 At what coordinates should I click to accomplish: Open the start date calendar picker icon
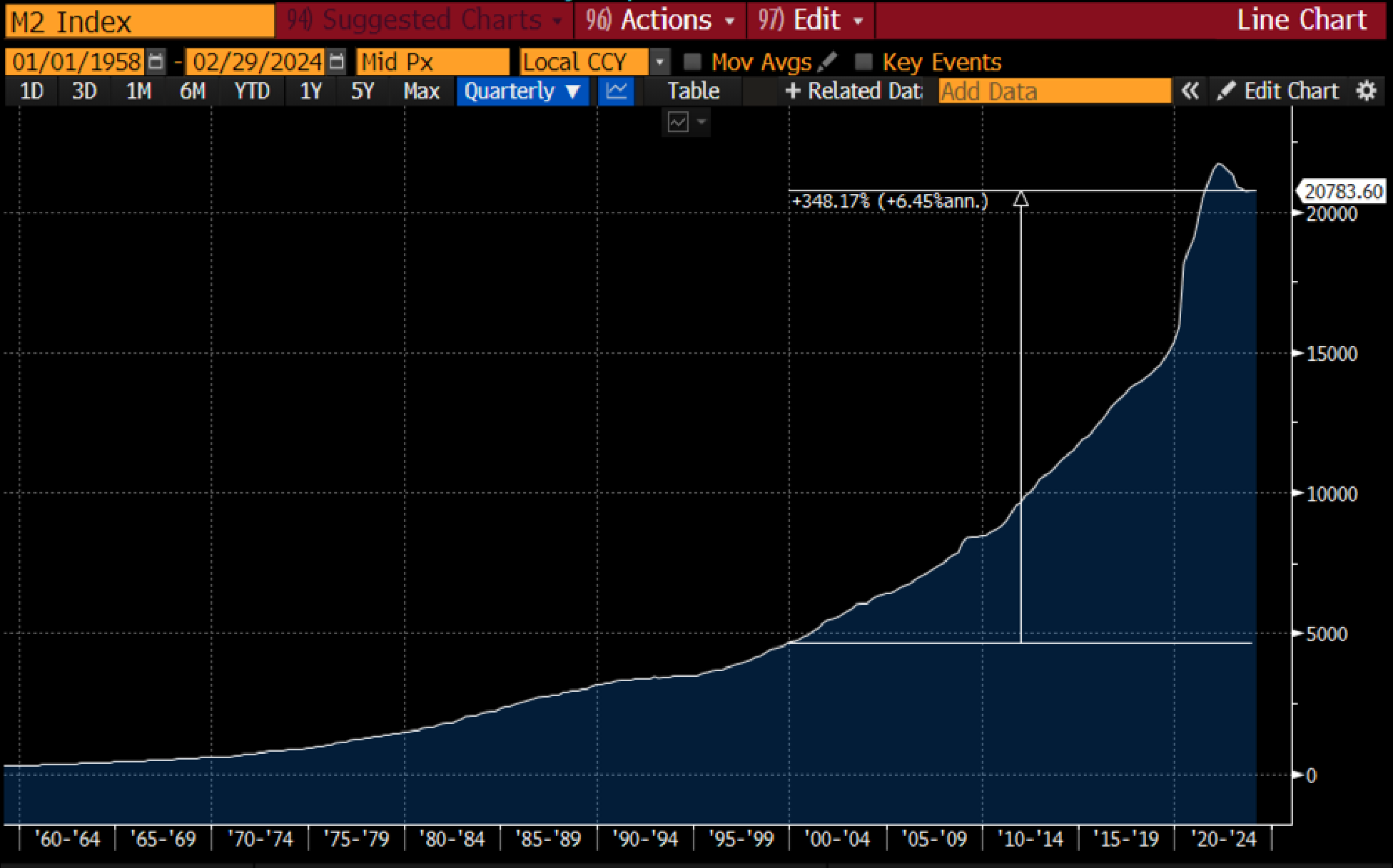pyautogui.click(x=156, y=62)
